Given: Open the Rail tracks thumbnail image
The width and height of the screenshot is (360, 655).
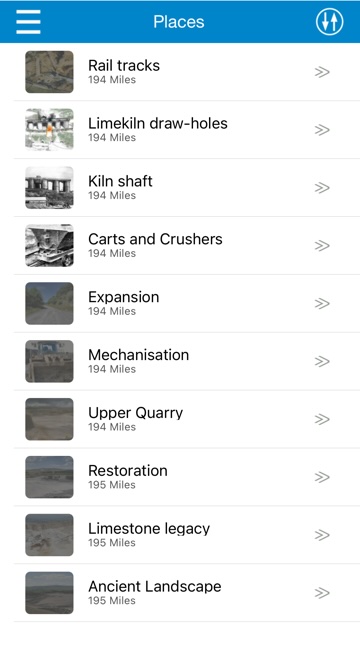Looking at the screenshot, I should (x=49, y=72).
